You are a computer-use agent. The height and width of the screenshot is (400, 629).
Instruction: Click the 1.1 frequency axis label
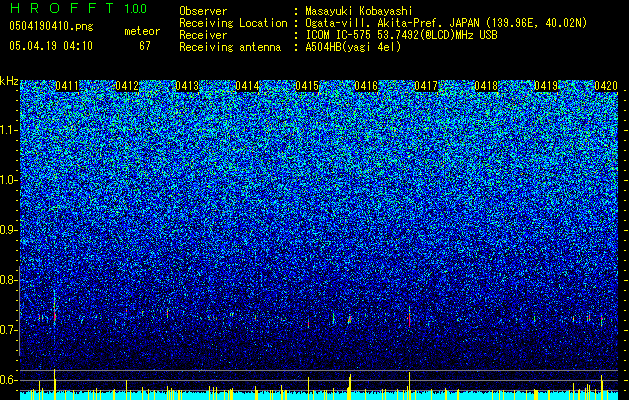click(9, 130)
